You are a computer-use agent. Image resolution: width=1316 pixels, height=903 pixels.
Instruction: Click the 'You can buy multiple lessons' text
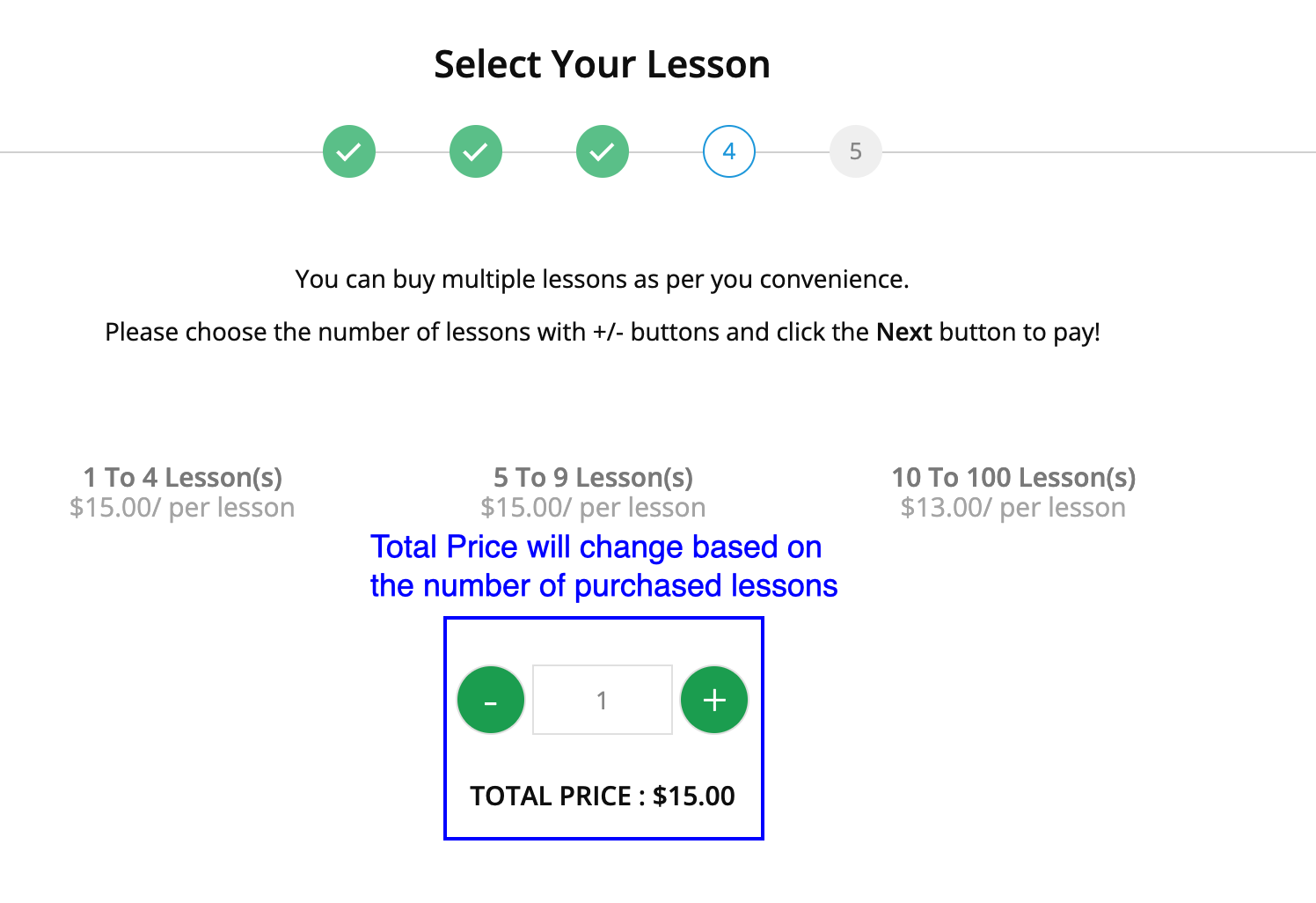click(602, 279)
